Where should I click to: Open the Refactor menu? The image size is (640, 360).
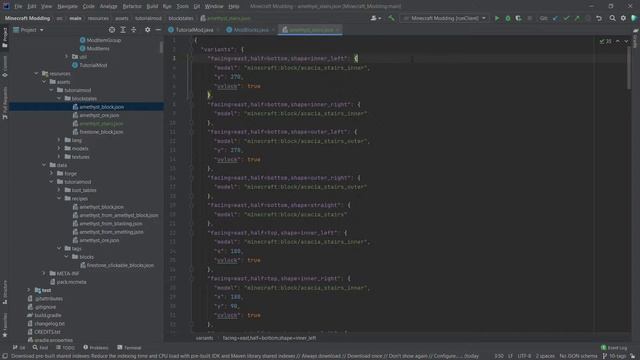tap(132, 7)
